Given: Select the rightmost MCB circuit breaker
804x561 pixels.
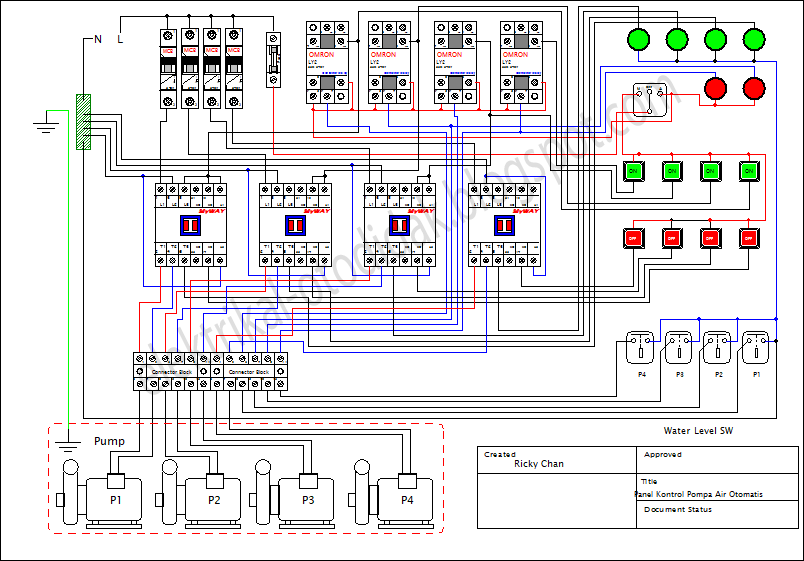Looking at the screenshot, I should tap(234, 68).
